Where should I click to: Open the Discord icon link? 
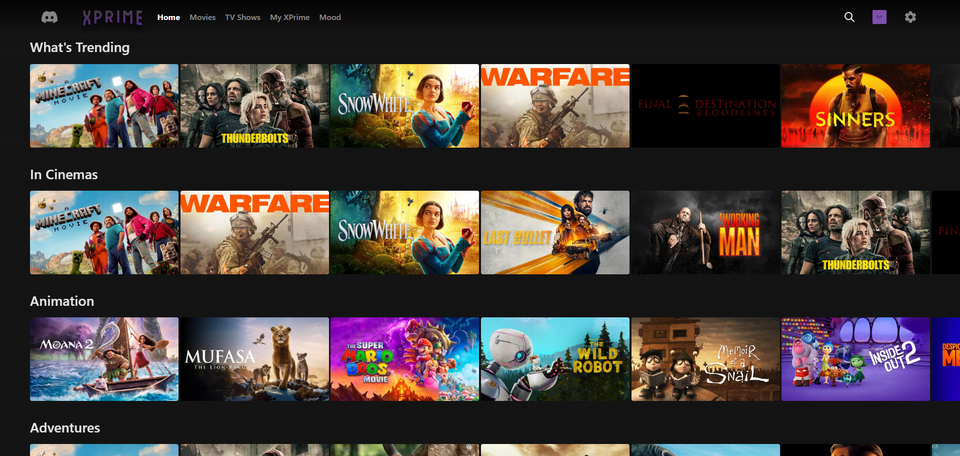coord(50,17)
